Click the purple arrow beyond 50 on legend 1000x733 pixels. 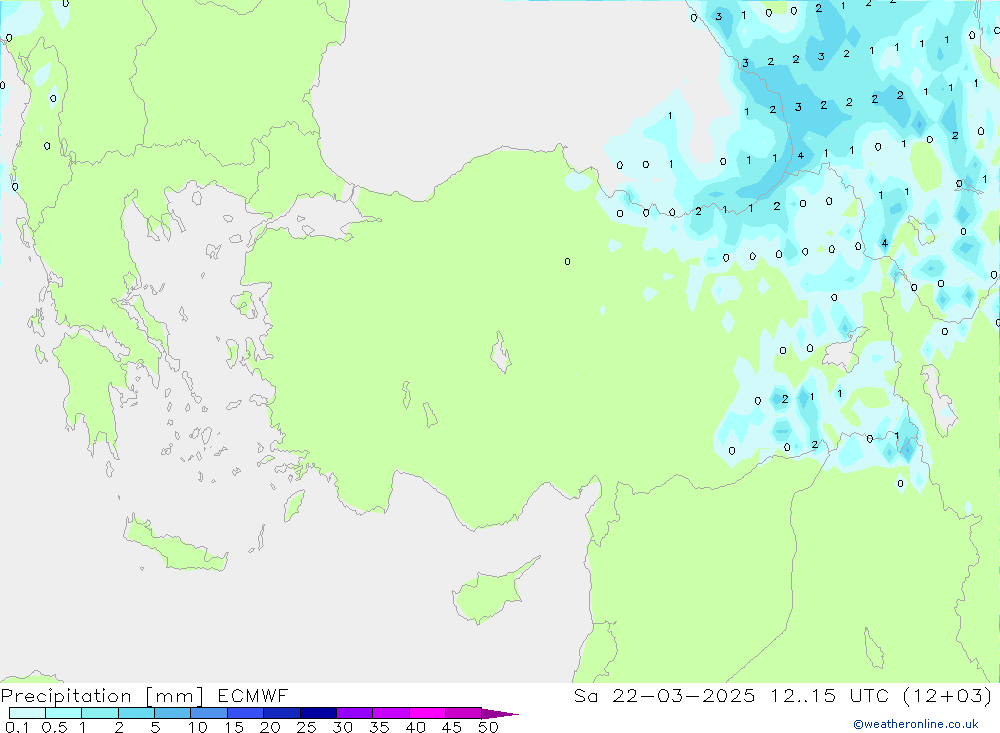click(x=500, y=713)
